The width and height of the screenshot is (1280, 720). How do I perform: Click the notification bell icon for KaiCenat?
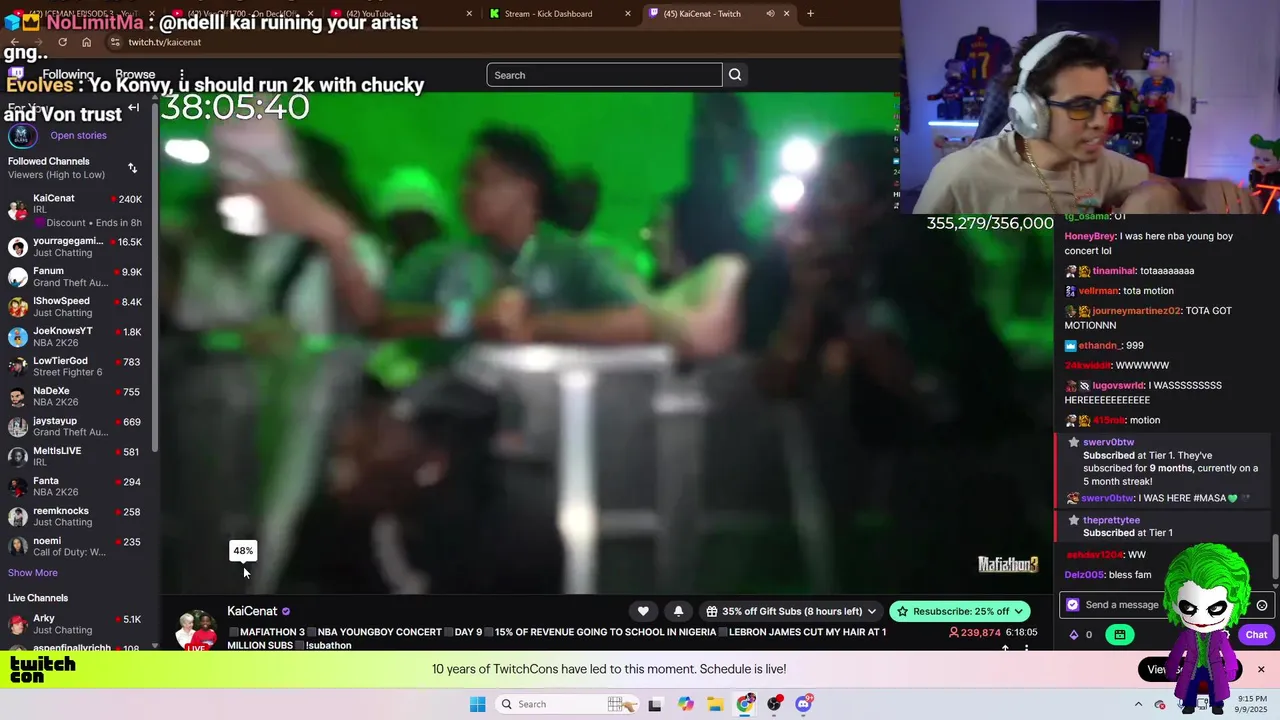tap(678, 611)
